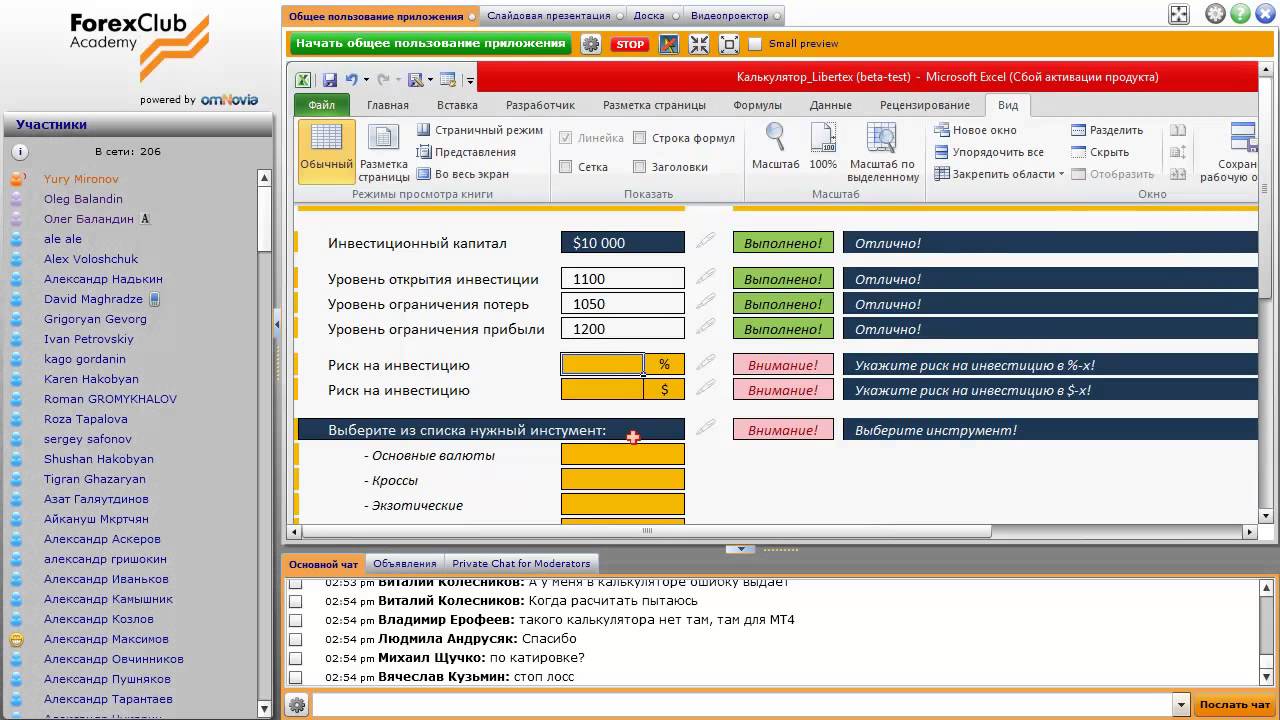
Task: Switch to the Главная ribbon tab
Action: 388,105
